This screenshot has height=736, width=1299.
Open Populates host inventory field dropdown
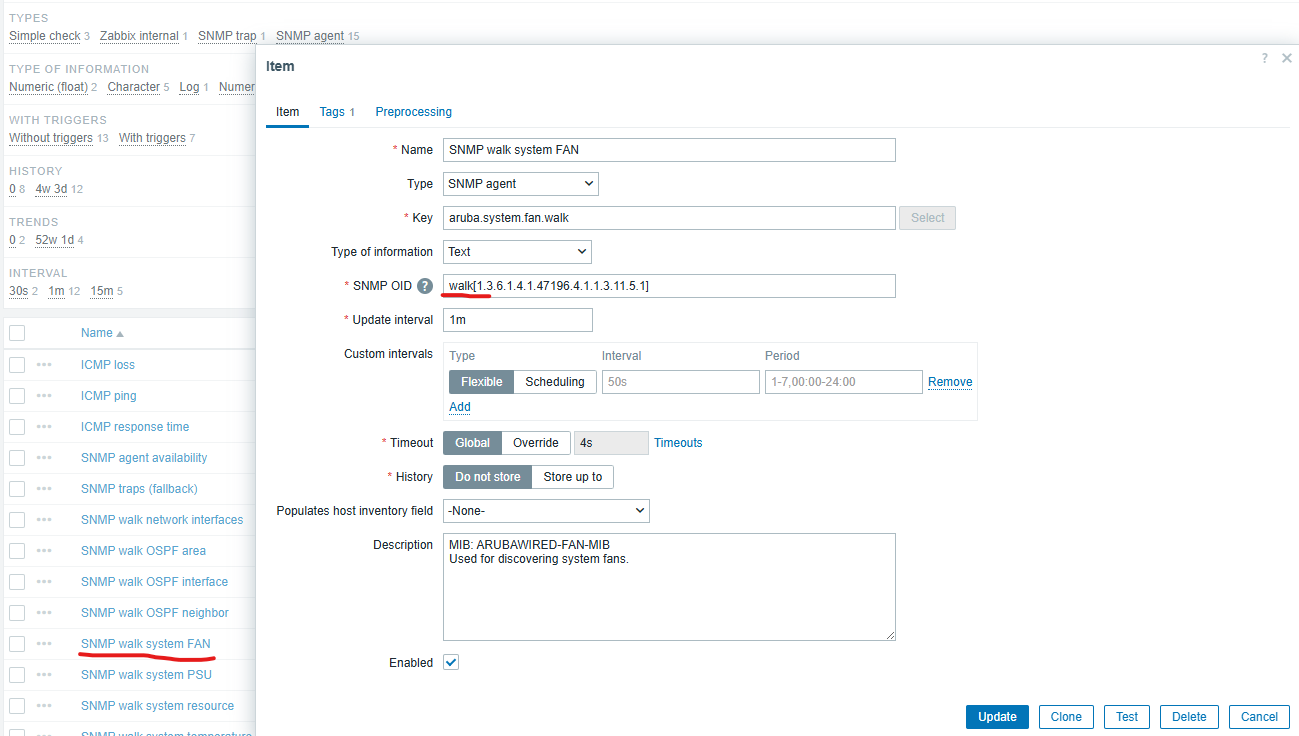[x=546, y=511]
